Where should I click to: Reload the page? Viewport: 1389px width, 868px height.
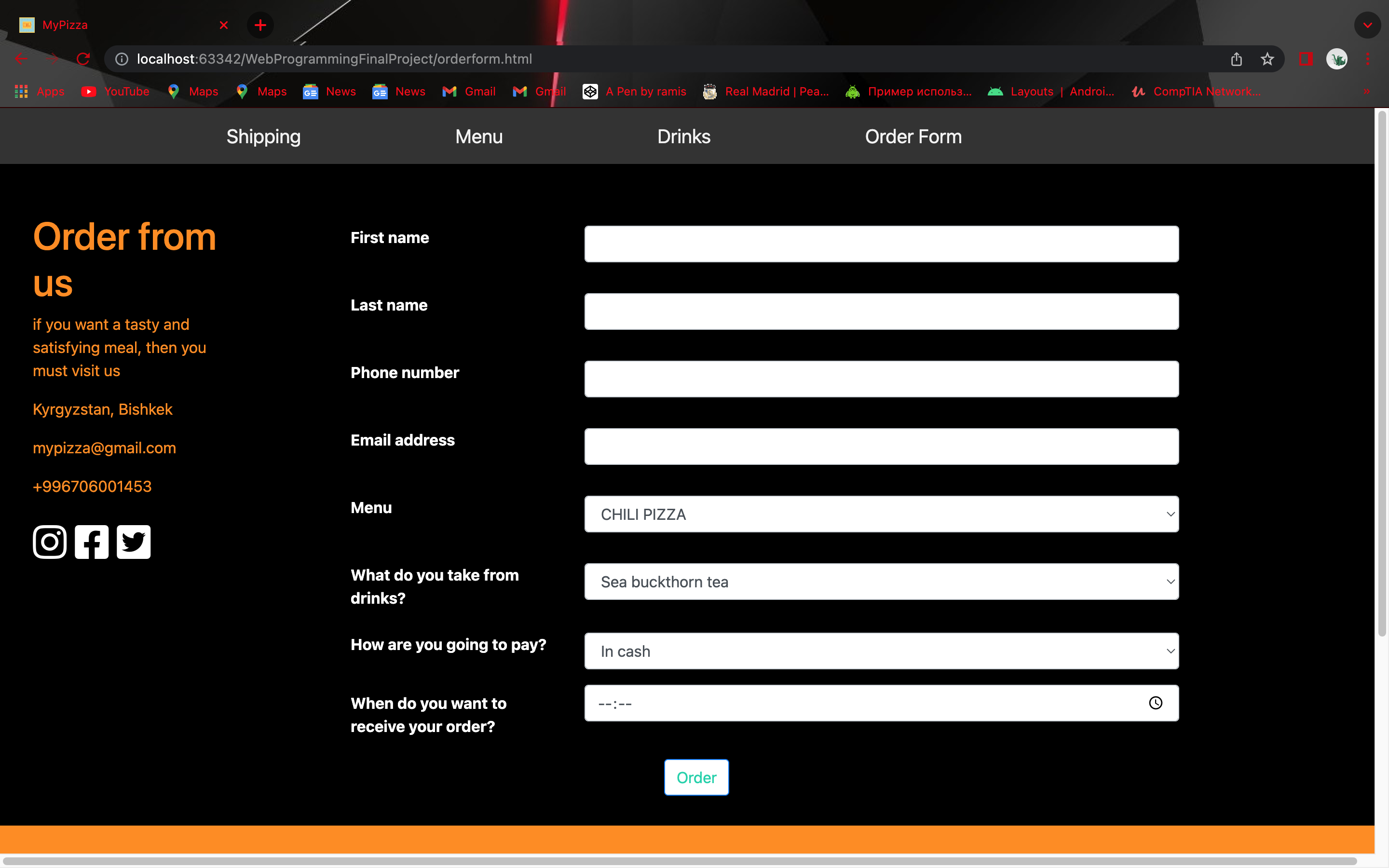click(x=83, y=59)
